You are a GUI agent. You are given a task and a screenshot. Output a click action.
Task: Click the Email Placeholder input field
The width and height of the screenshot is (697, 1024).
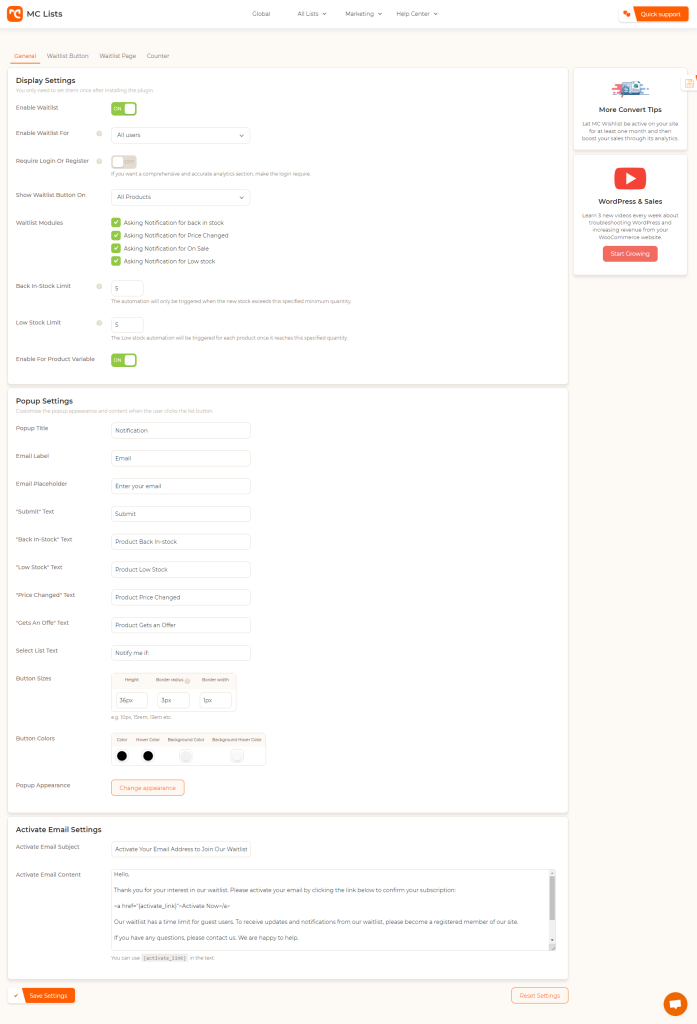[180, 486]
